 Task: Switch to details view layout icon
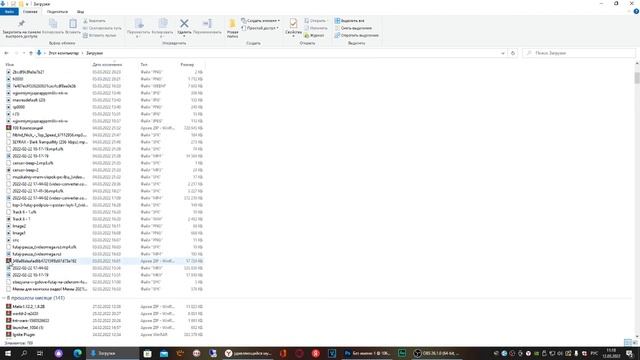click(x=628, y=342)
